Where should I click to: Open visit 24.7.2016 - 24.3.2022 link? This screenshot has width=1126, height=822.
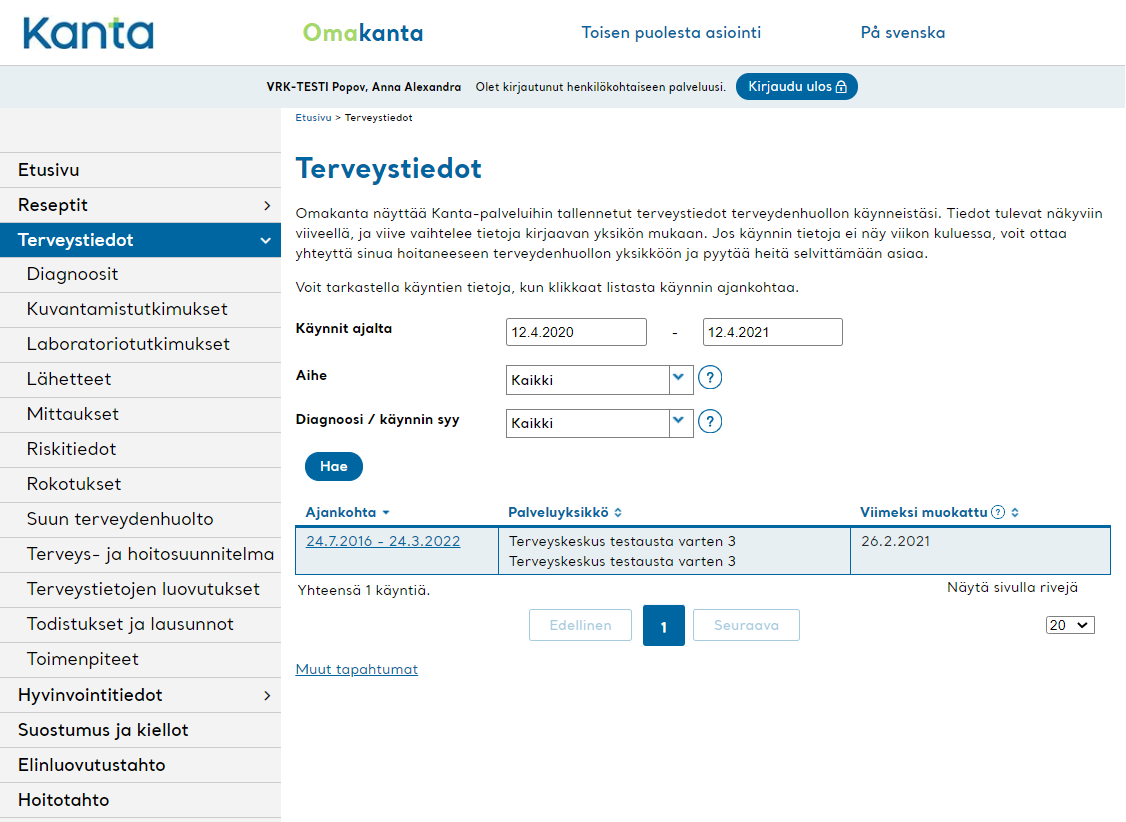tap(383, 541)
